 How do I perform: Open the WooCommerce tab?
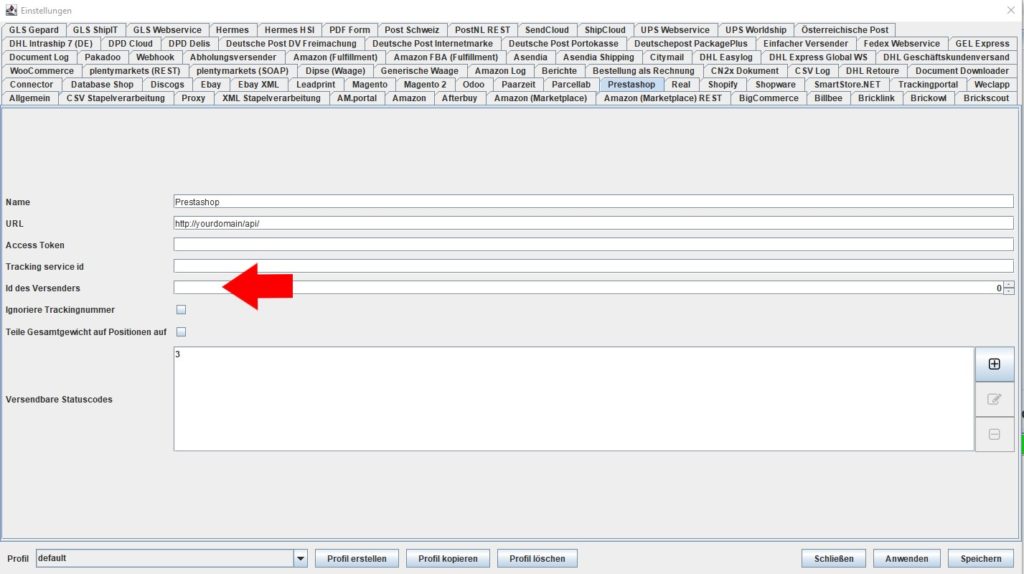coord(41,71)
